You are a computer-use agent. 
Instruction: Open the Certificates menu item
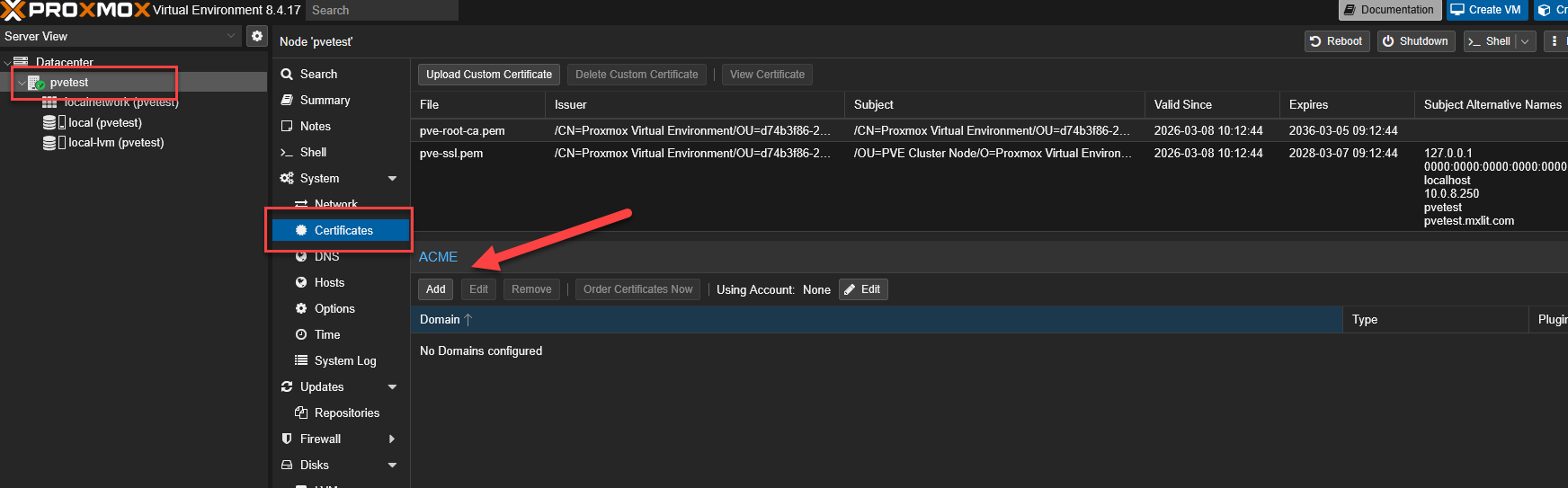[343, 231]
